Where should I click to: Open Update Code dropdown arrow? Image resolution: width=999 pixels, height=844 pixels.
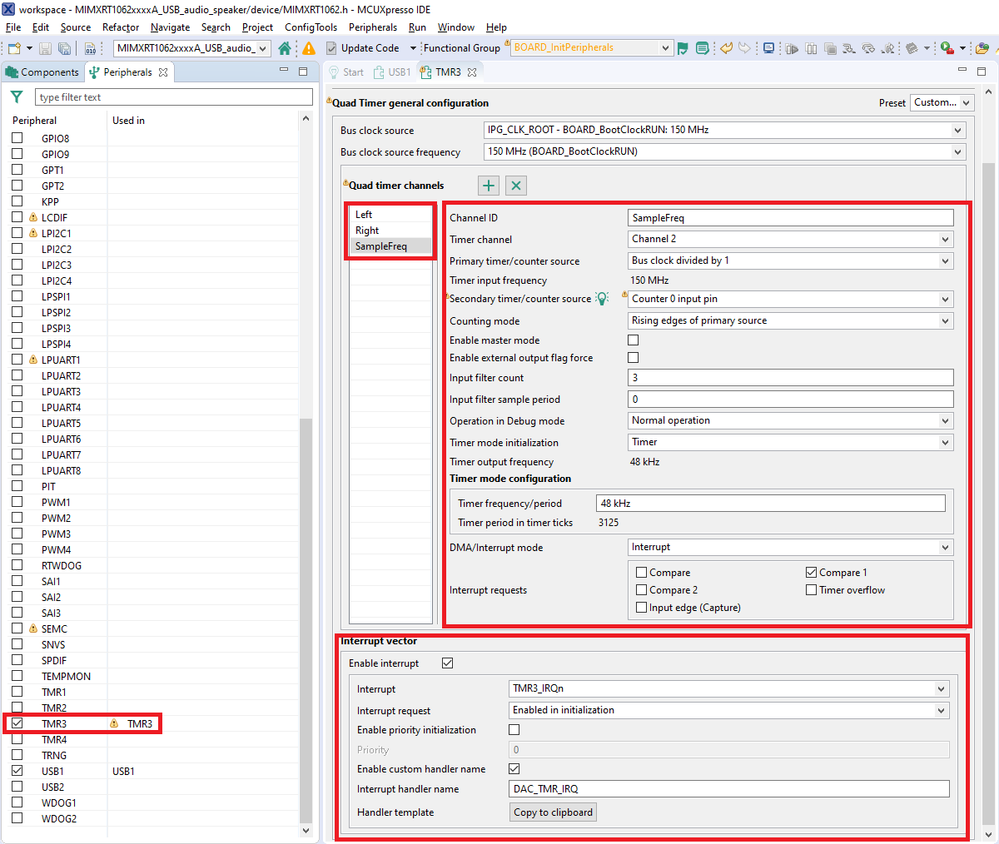click(x=413, y=48)
